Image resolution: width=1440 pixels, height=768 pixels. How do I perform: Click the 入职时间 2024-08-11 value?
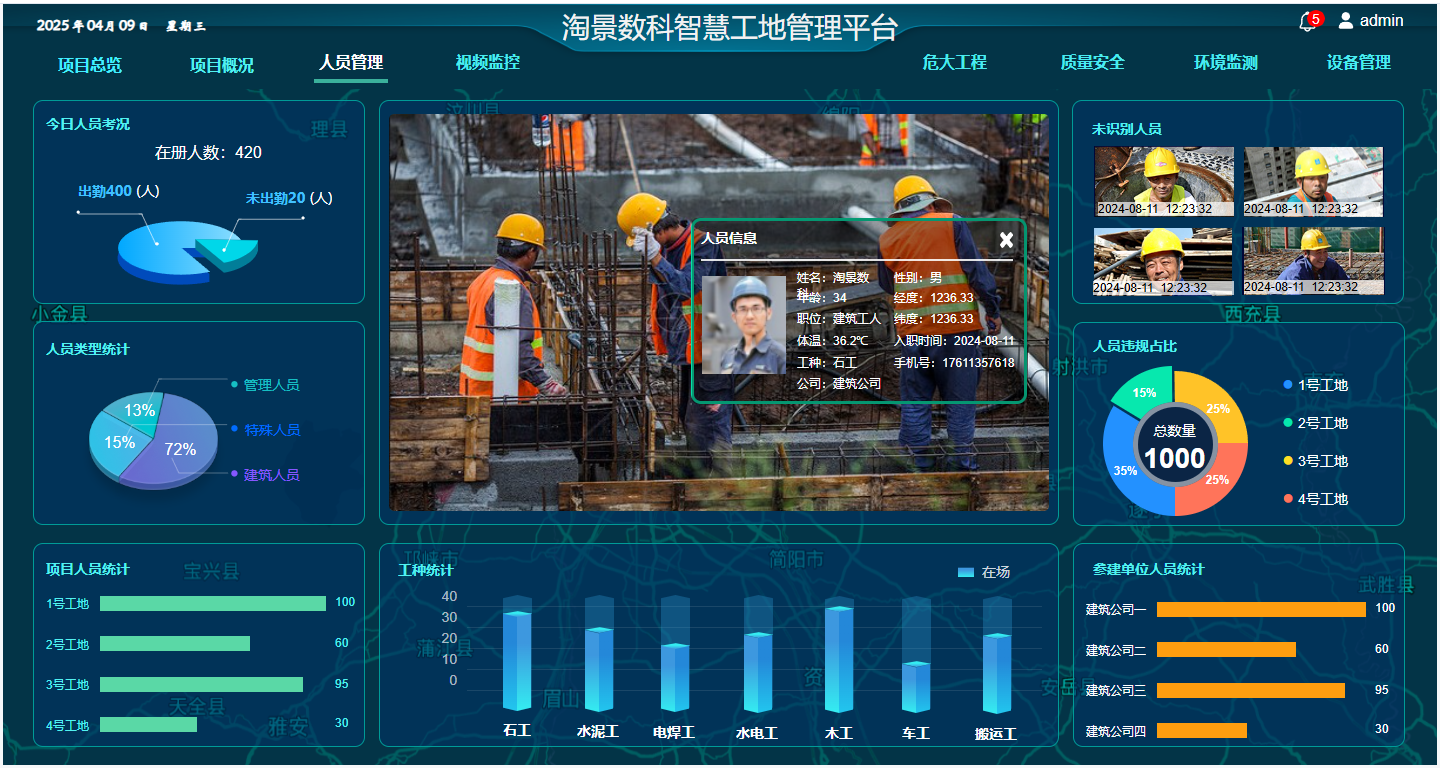[x=984, y=341]
